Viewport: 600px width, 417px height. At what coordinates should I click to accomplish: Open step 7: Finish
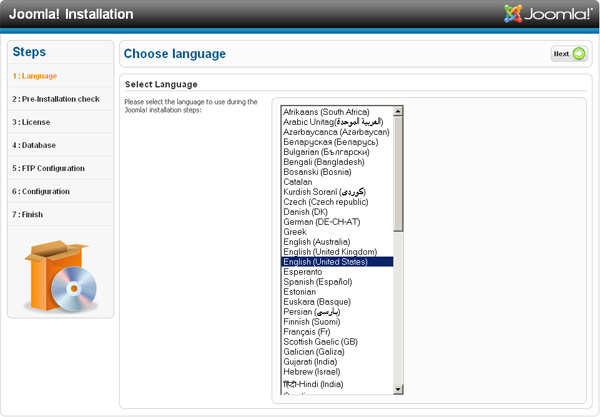point(27,214)
